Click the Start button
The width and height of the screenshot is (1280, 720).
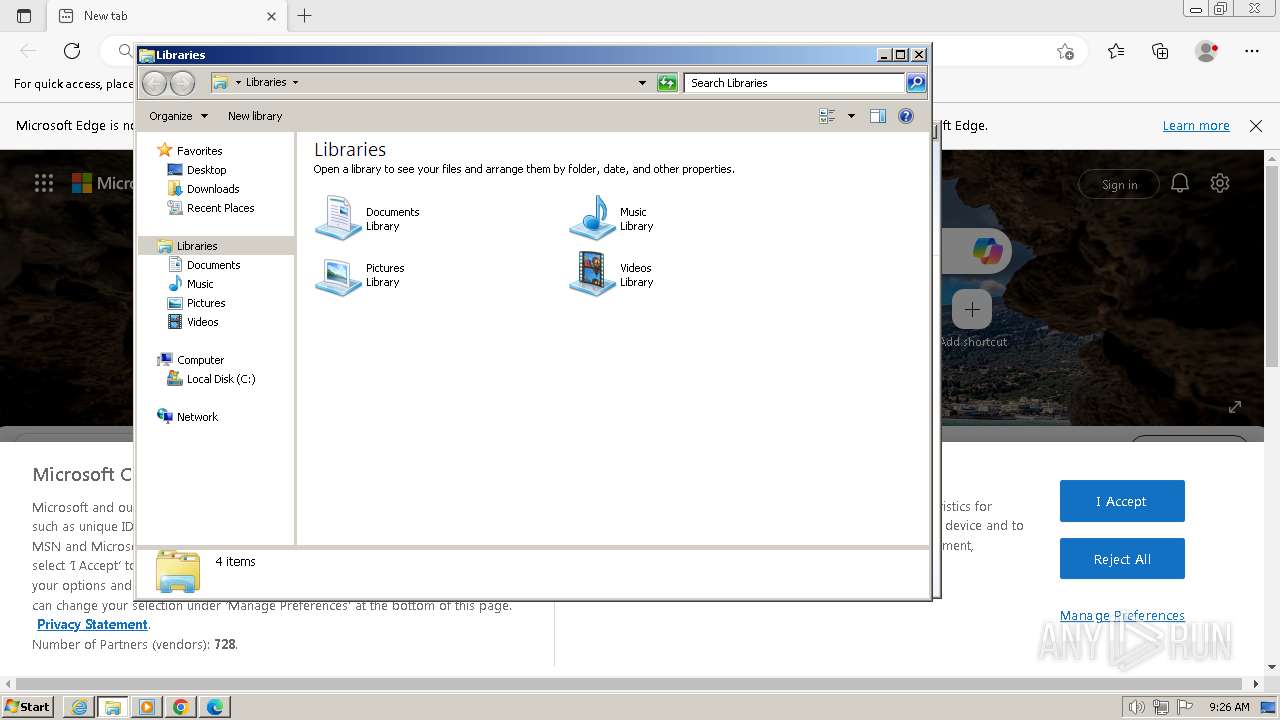click(x=28, y=706)
